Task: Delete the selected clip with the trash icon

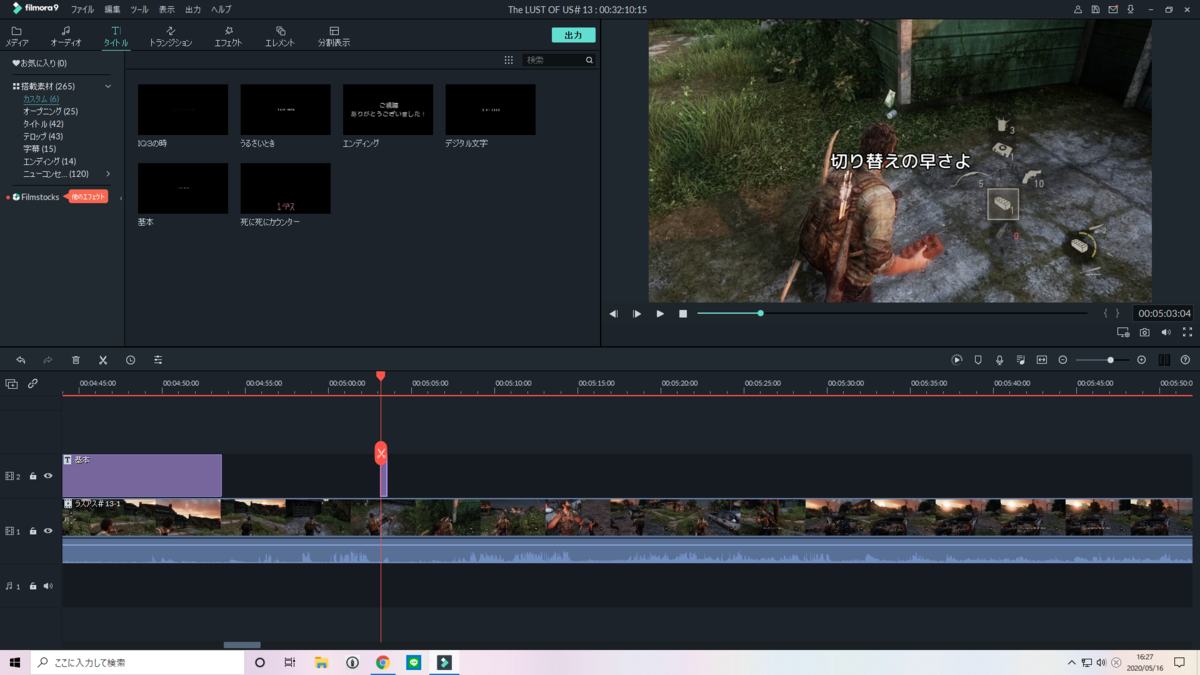Action: click(75, 360)
